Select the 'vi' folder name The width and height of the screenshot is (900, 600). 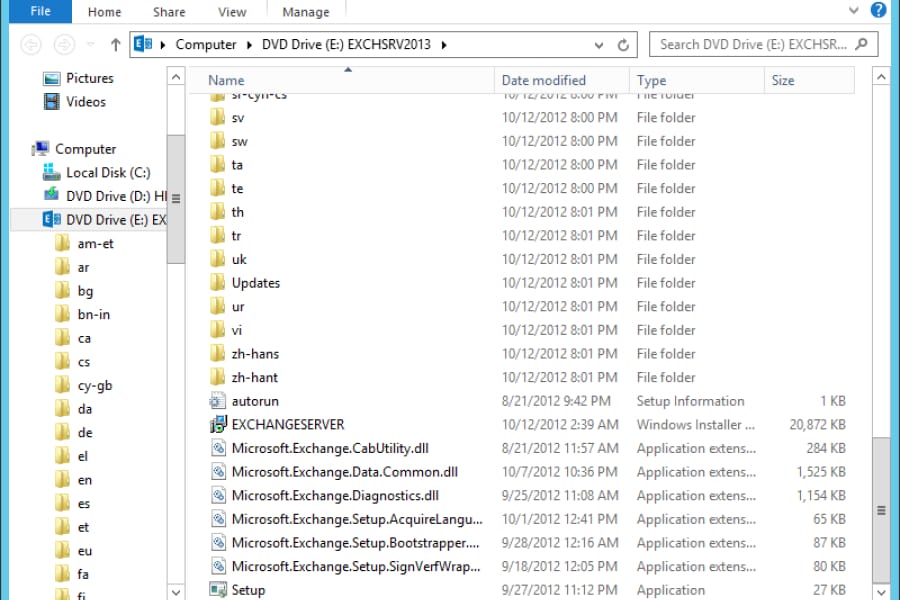[x=236, y=330]
